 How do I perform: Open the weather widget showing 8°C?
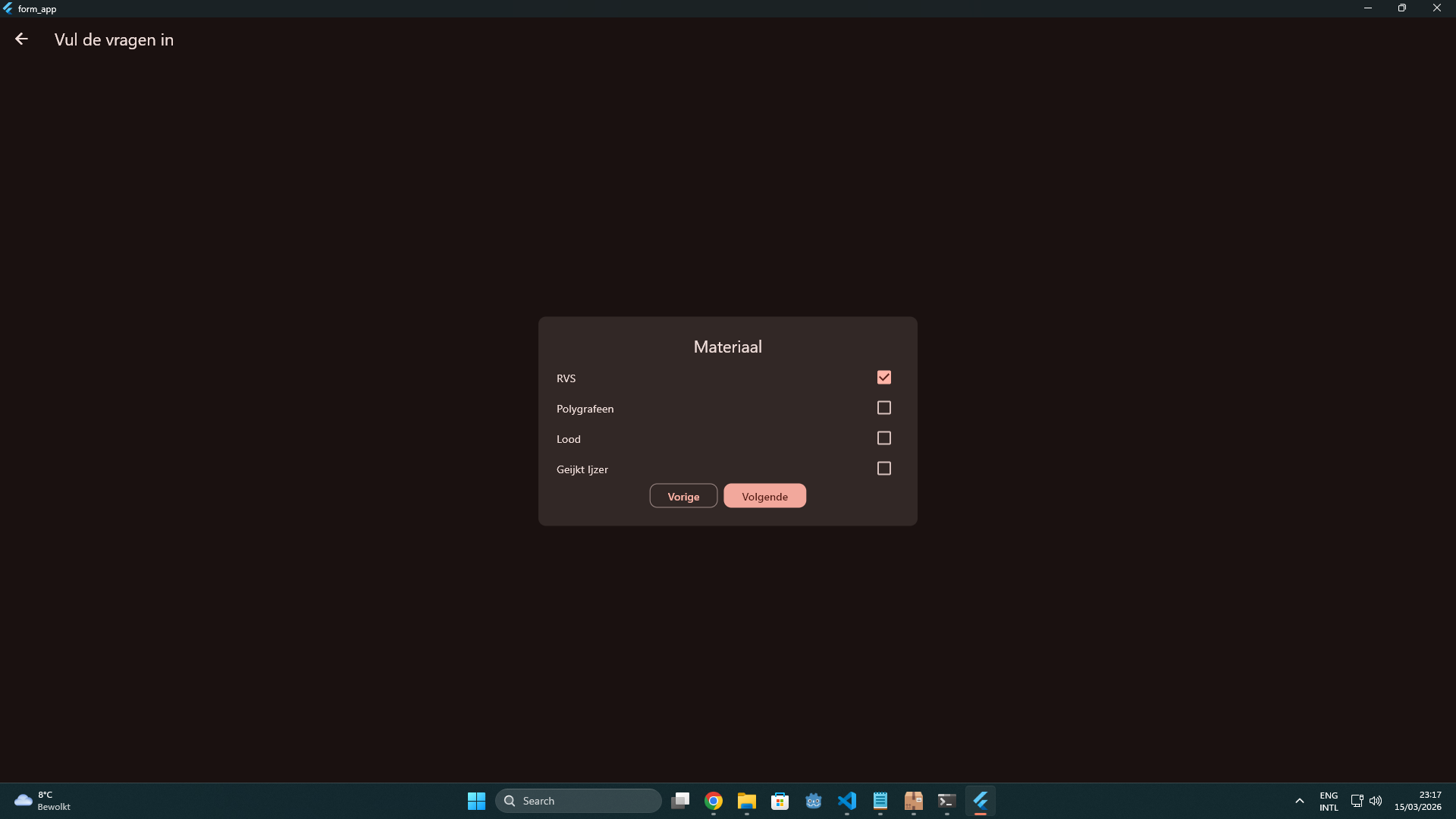click(42, 801)
